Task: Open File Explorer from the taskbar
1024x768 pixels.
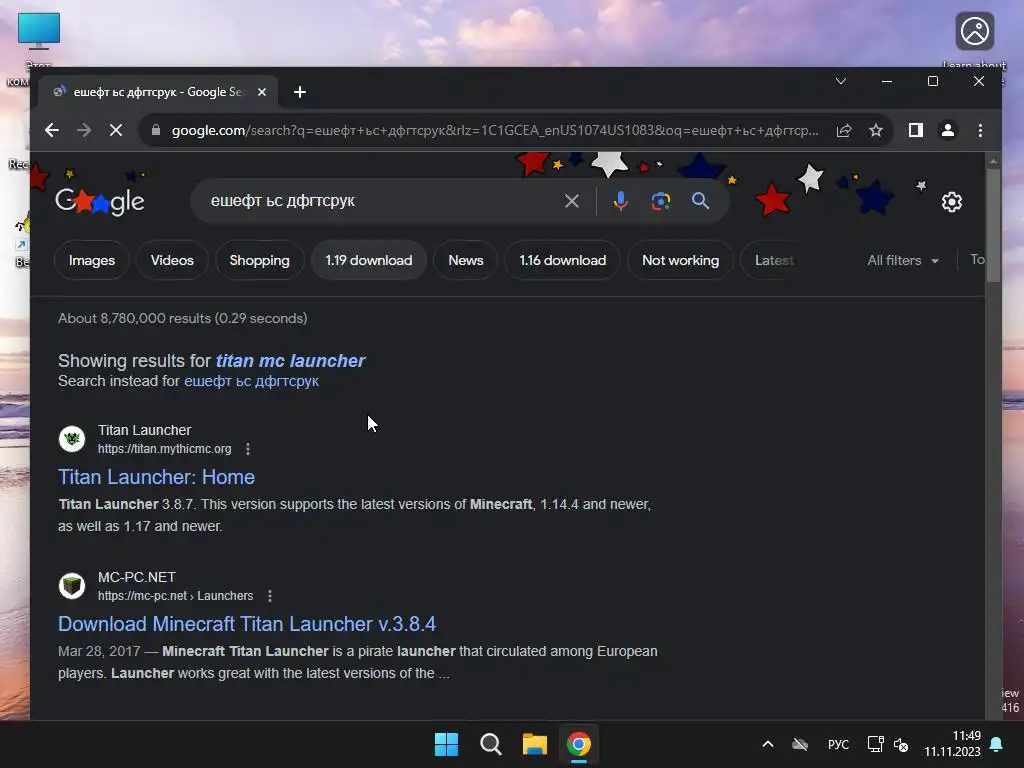Action: coord(534,744)
